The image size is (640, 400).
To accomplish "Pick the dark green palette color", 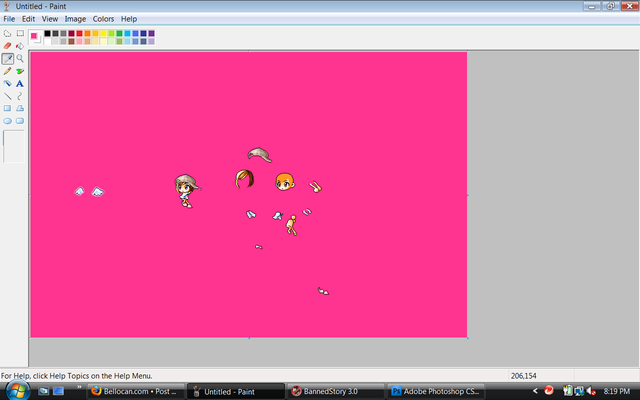I will pyautogui.click(x=120, y=33).
